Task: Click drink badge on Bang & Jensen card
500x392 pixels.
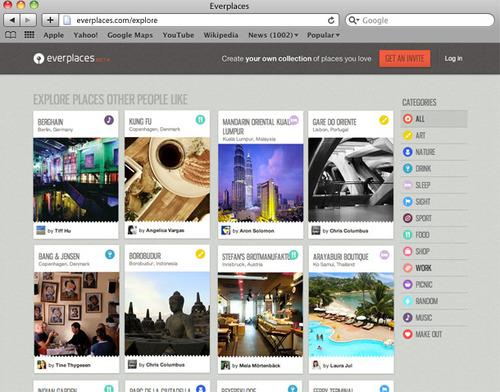Action: click(110, 254)
